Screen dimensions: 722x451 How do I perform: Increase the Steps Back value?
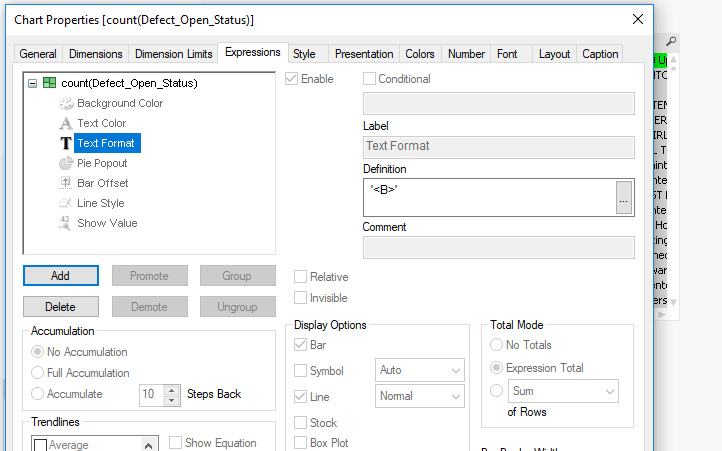[x=171, y=390]
